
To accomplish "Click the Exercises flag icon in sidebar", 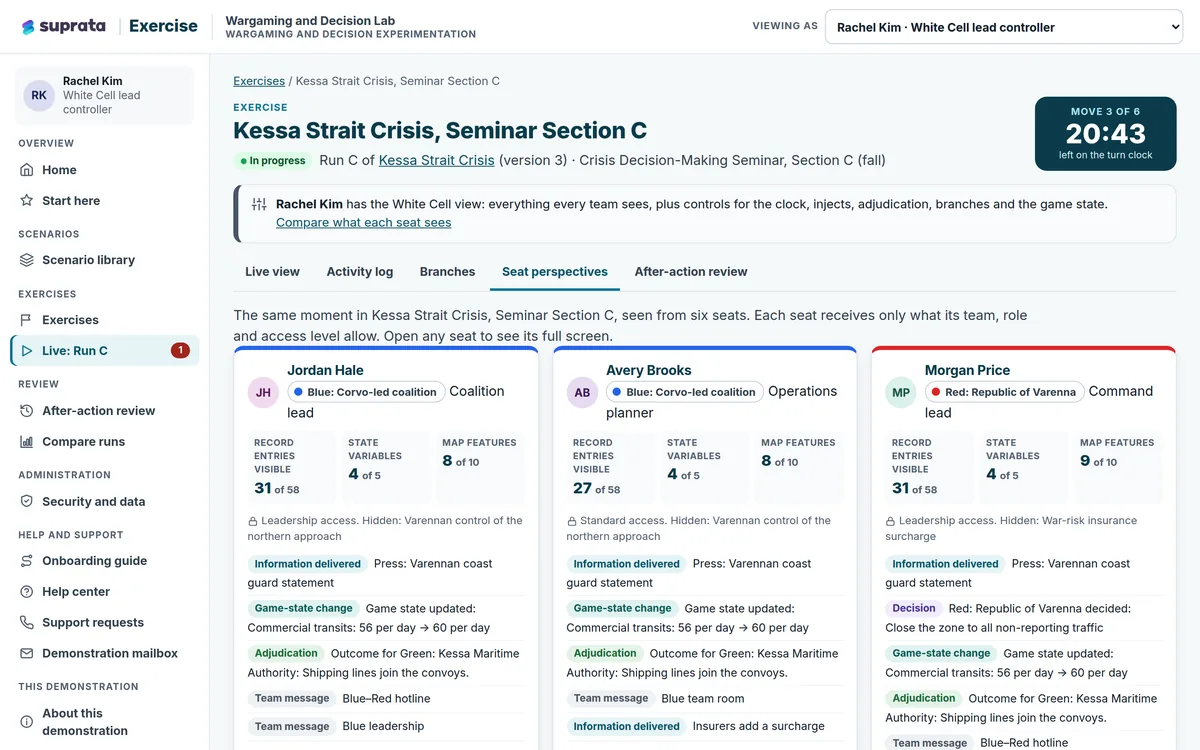I will pos(27,320).
